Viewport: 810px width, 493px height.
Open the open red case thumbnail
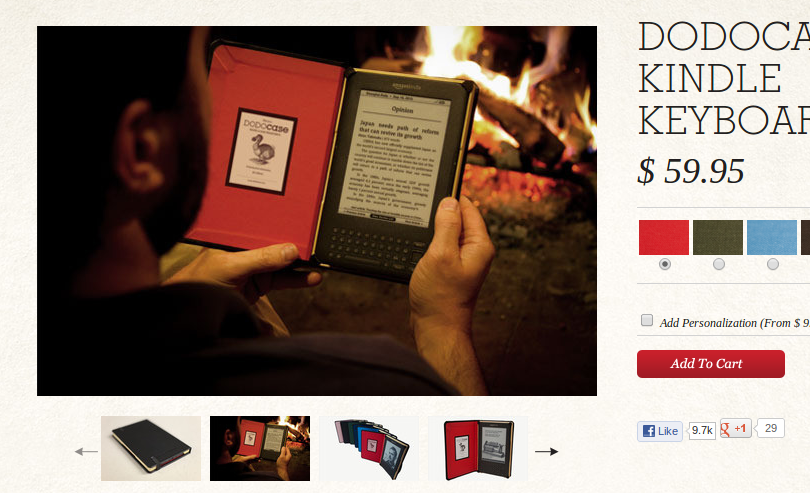pyautogui.click(x=478, y=448)
